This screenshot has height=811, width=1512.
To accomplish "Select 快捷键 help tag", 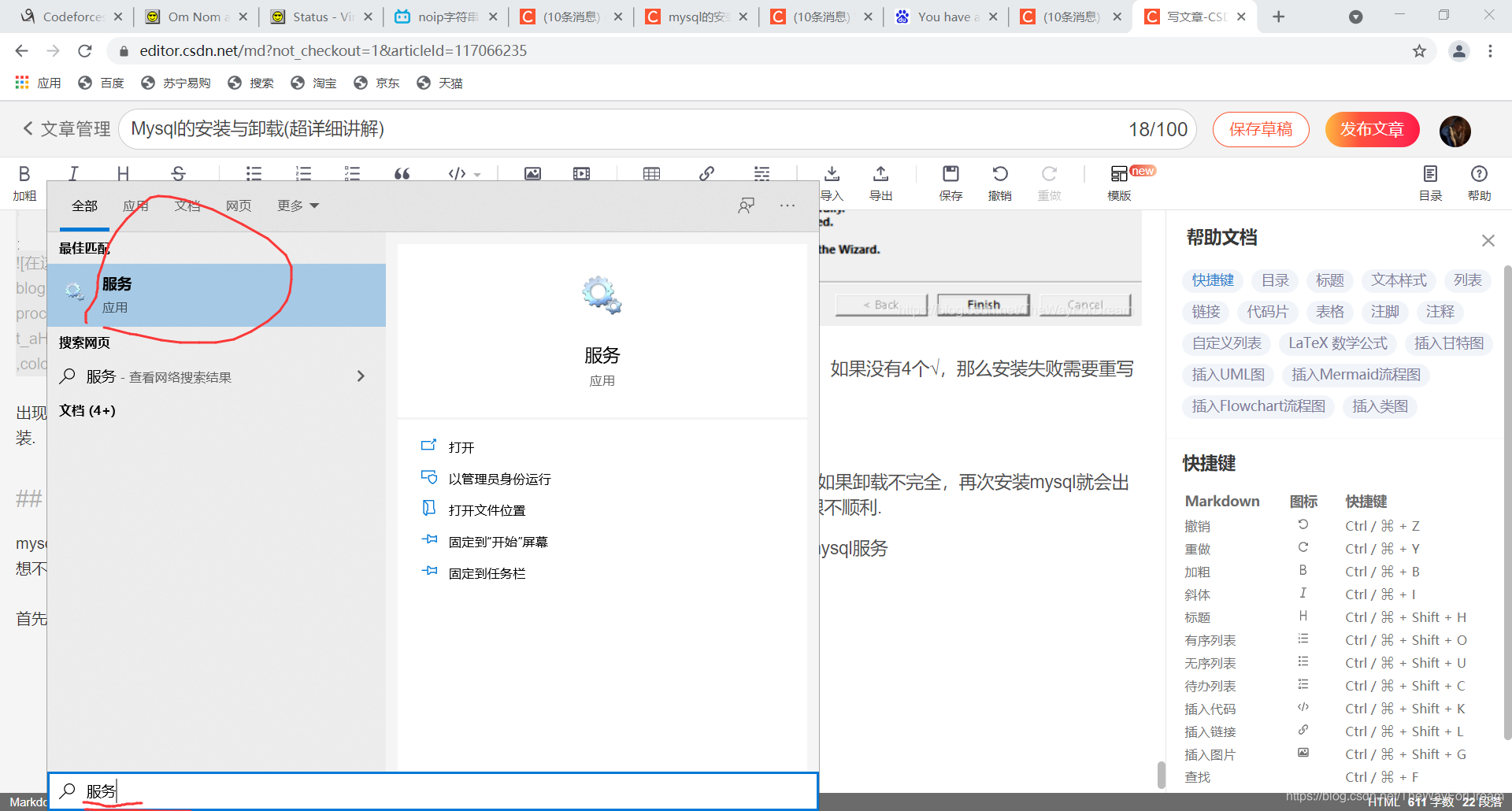I will point(1213,280).
